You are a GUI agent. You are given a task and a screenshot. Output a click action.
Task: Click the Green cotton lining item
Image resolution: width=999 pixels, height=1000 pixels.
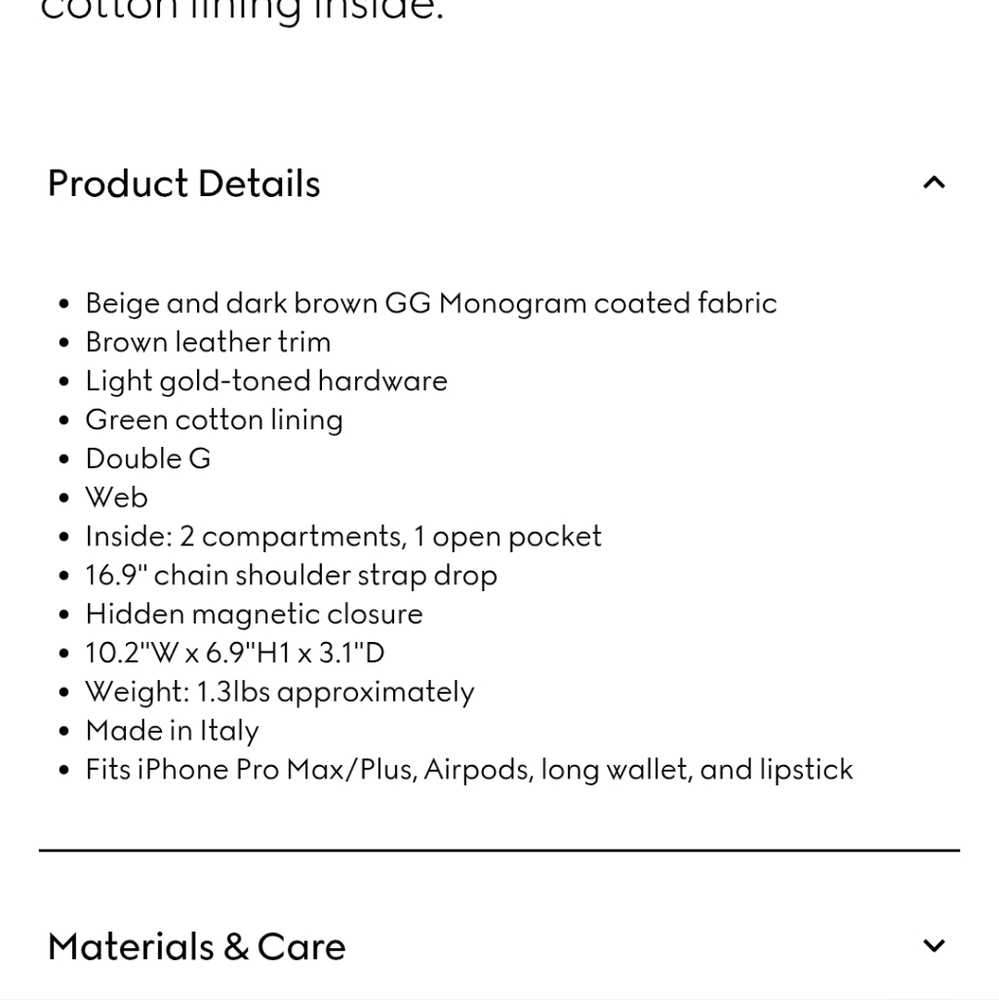coord(214,420)
